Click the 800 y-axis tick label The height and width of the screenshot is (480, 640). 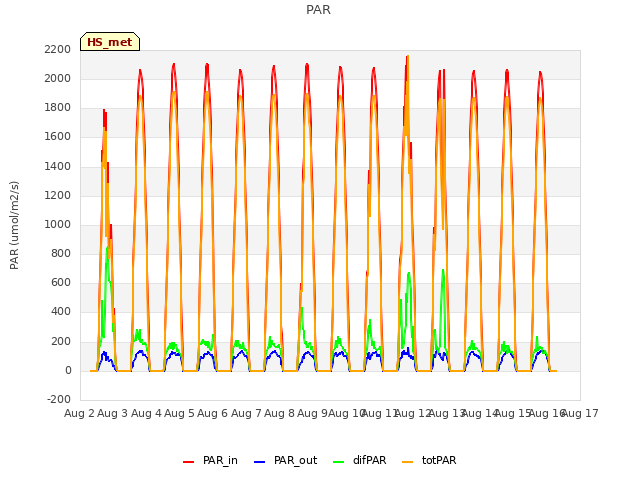[61, 253]
